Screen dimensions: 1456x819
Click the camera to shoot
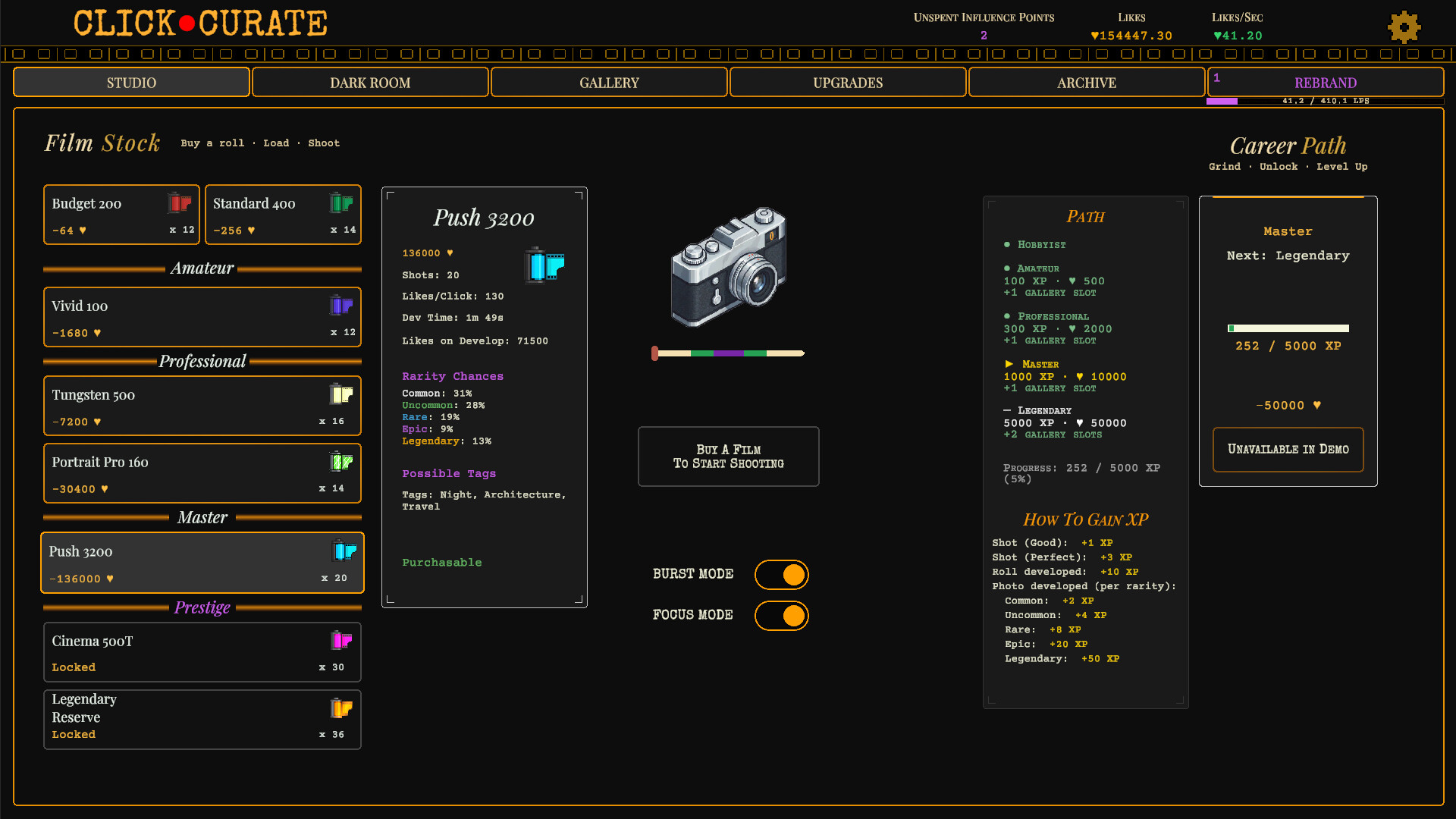click(x=729, y=267)
